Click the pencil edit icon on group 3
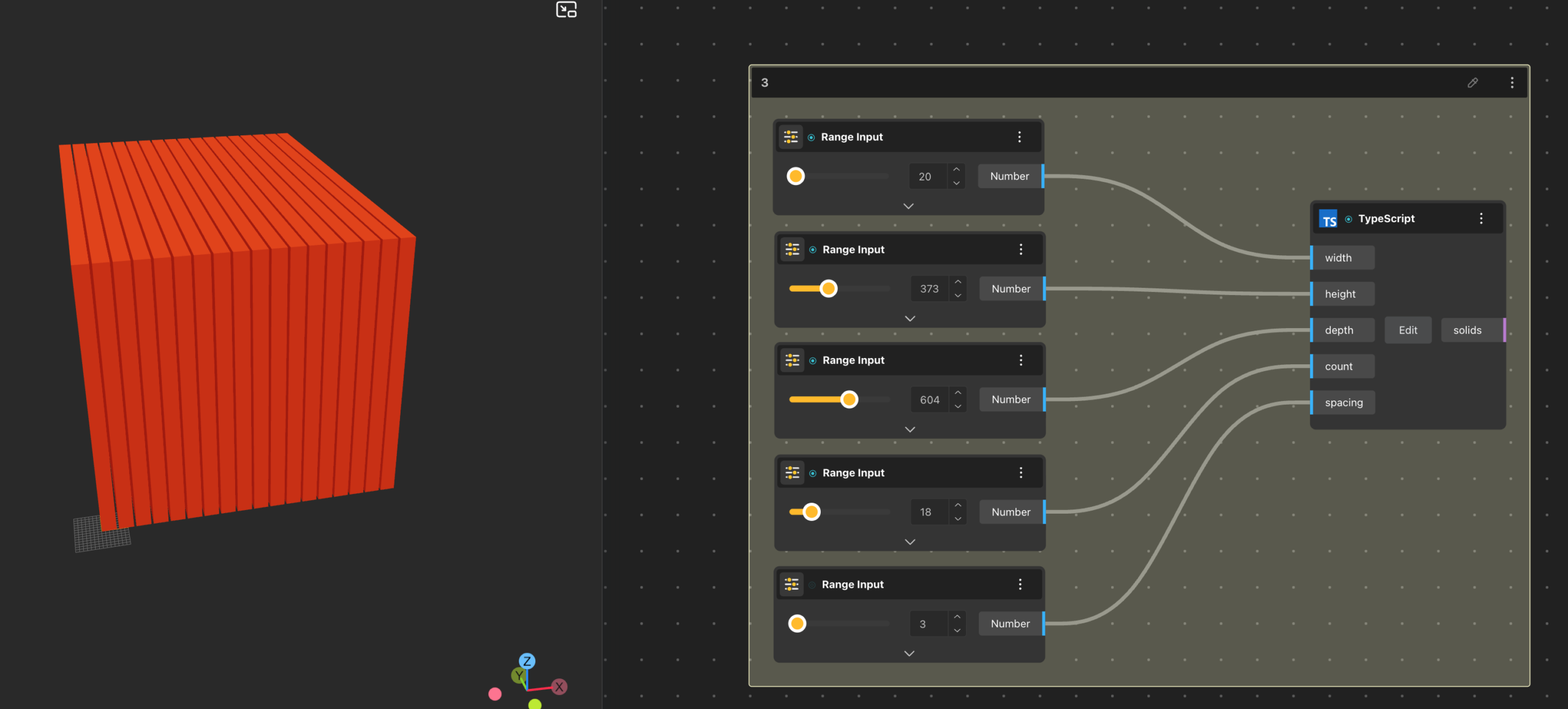The width and height of the screenshot is (1568, 709). coord(1472,83)
